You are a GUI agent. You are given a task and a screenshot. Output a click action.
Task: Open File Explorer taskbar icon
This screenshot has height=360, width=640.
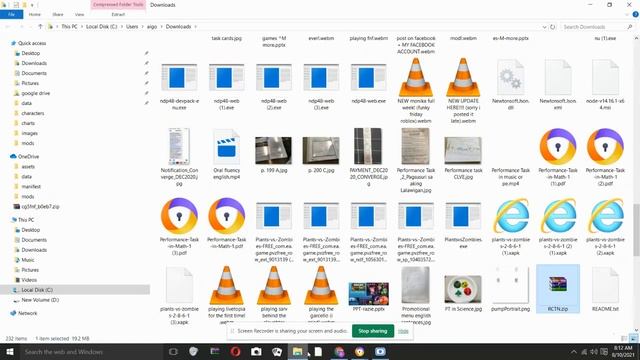click(x=297, y=351)
